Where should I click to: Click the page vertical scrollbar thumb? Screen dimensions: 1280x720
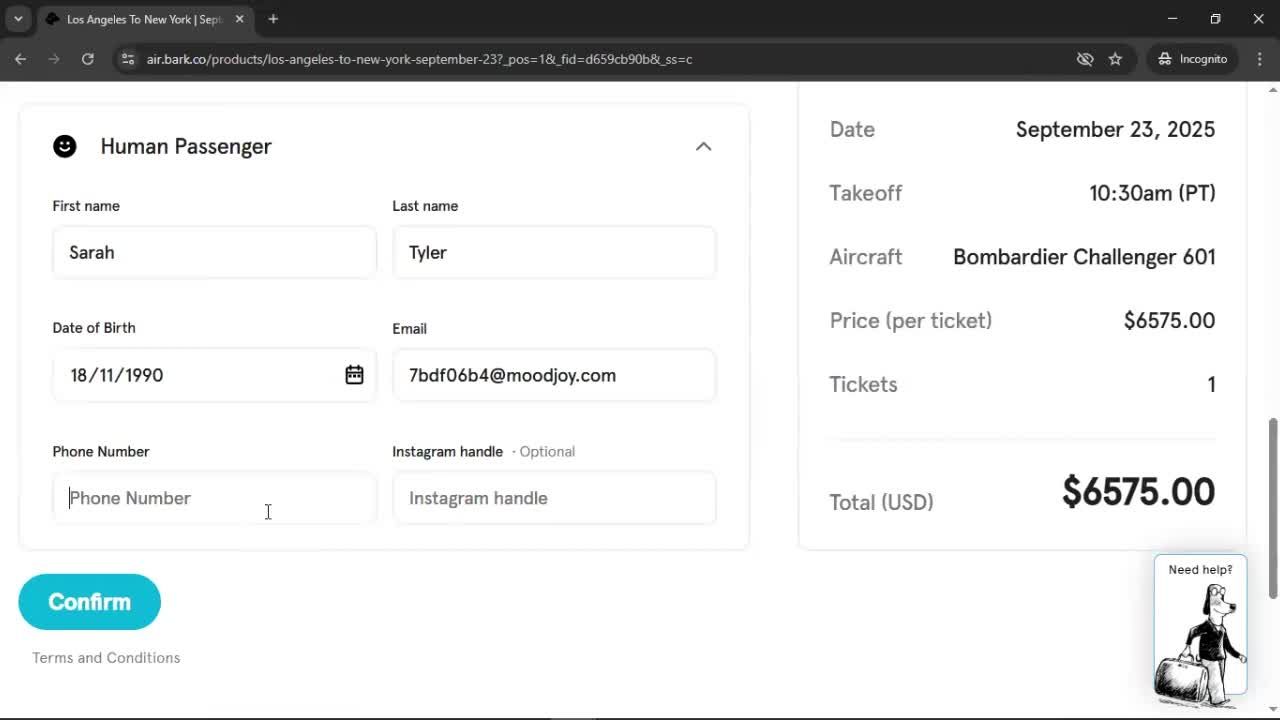pos(1273,508)
